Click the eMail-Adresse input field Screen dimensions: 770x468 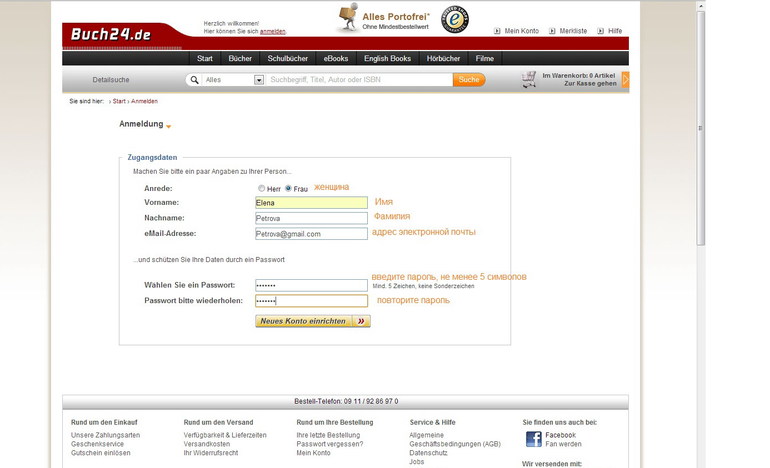click(311, 234)
